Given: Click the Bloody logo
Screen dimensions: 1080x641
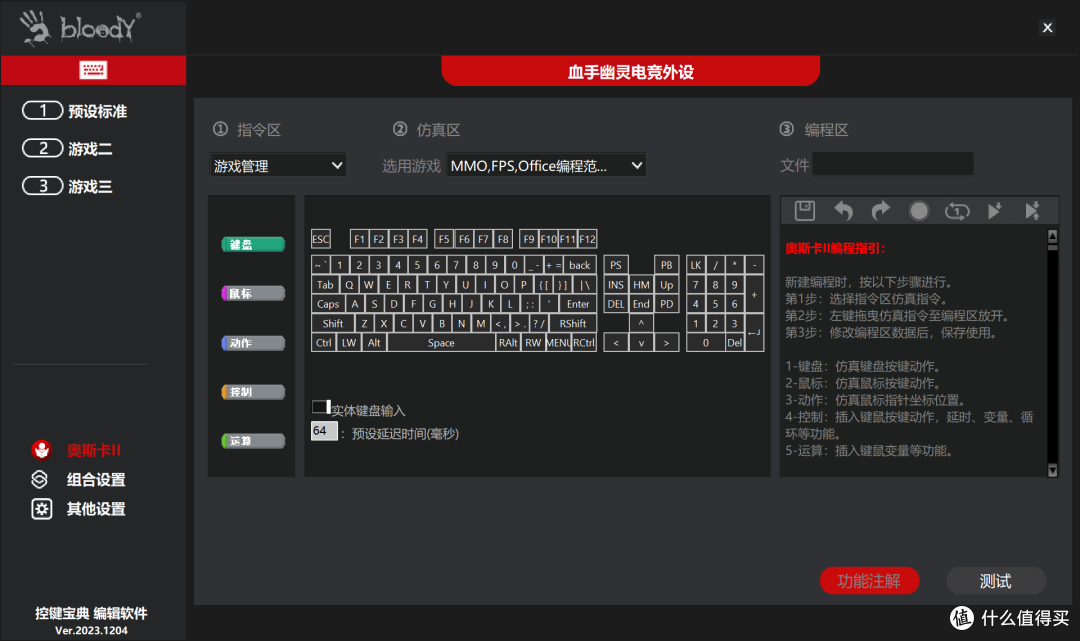Looking at the screenshot, I should (79, 28).
